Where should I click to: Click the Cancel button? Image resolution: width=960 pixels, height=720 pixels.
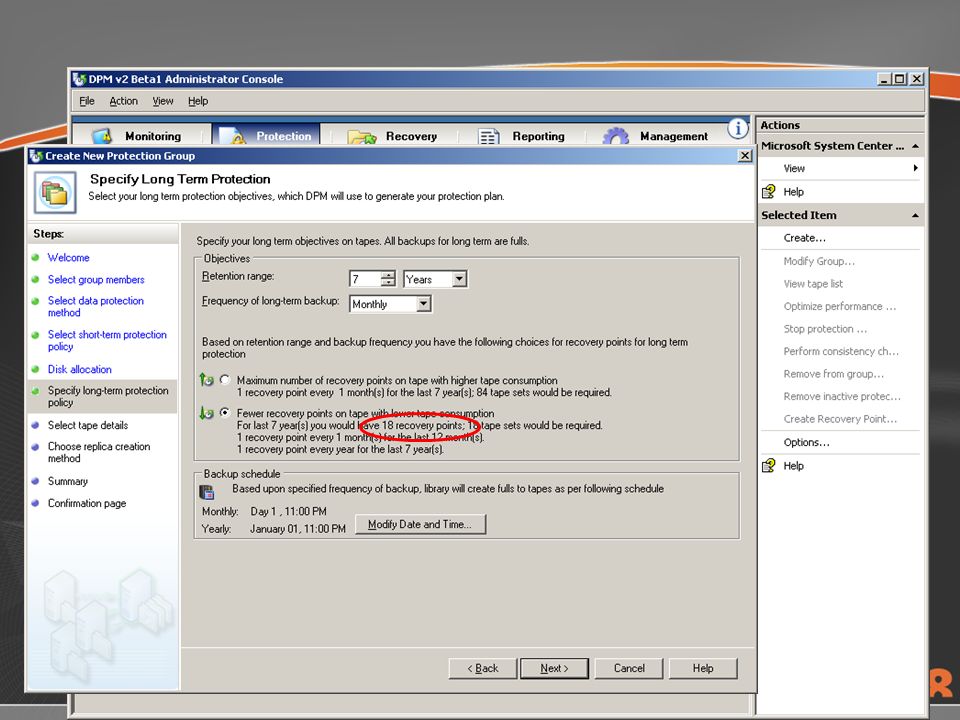[629, 668]
